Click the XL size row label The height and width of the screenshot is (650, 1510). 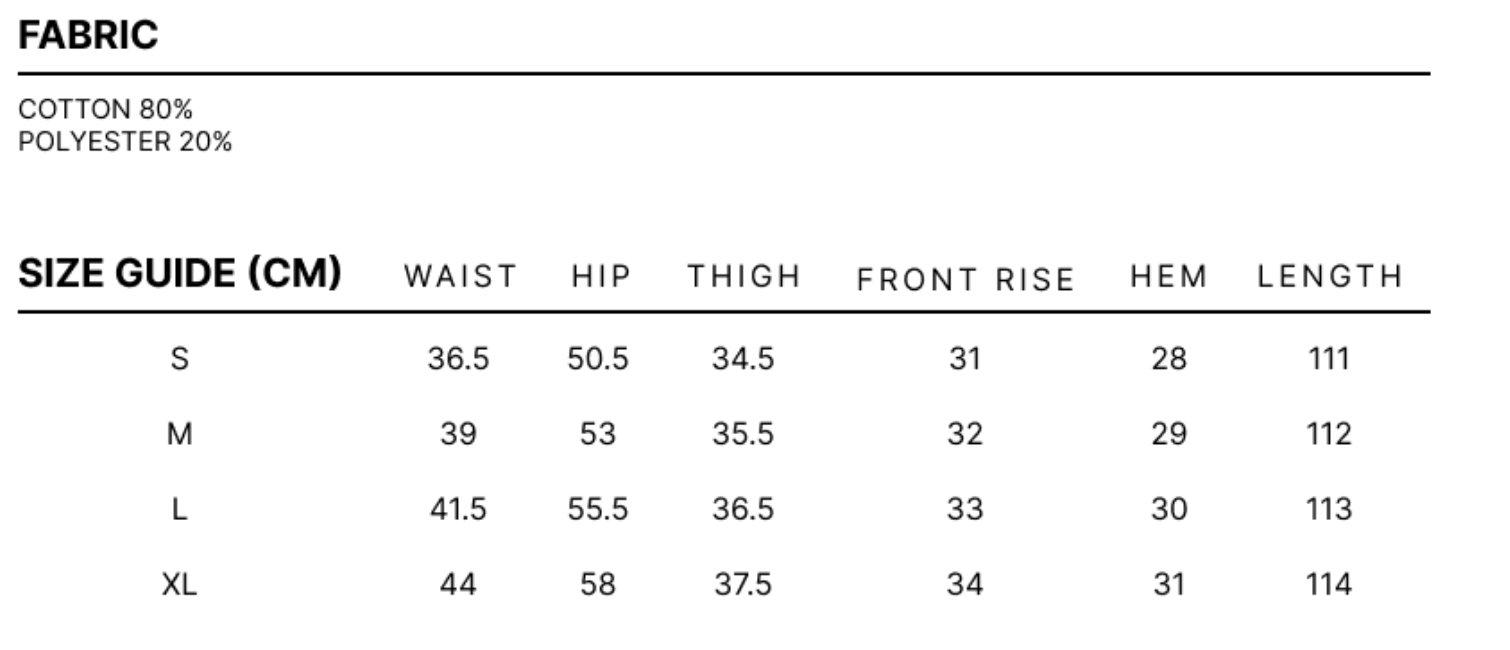tap(180, 584)
